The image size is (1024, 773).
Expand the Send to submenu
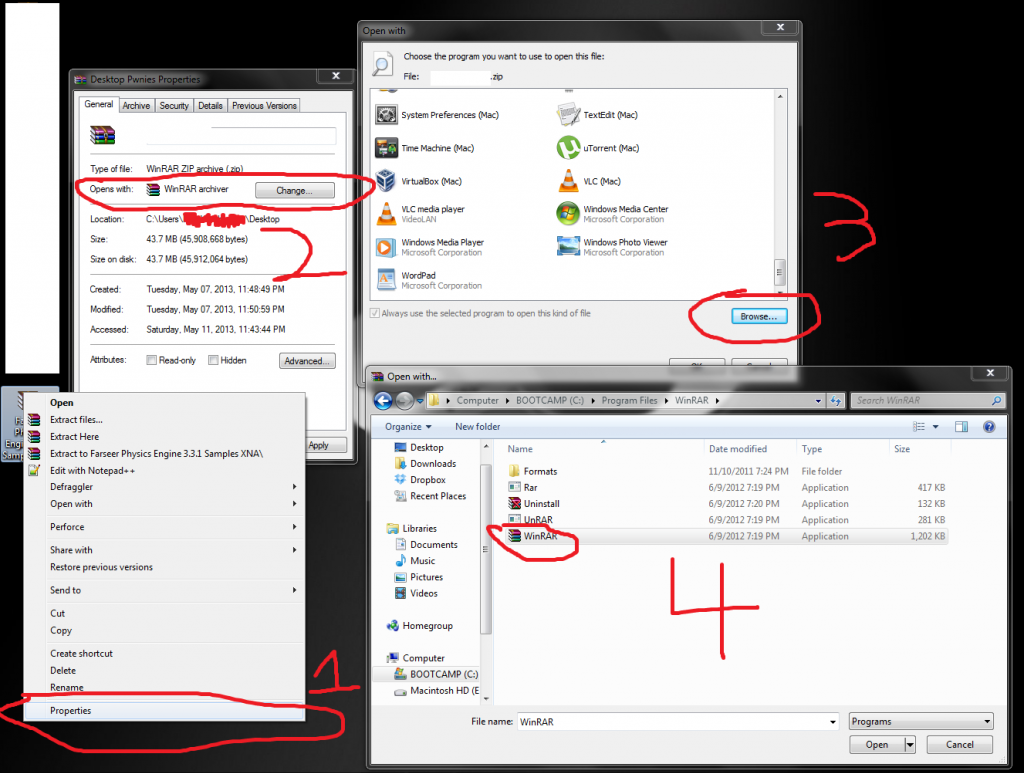tap(295, 590)
